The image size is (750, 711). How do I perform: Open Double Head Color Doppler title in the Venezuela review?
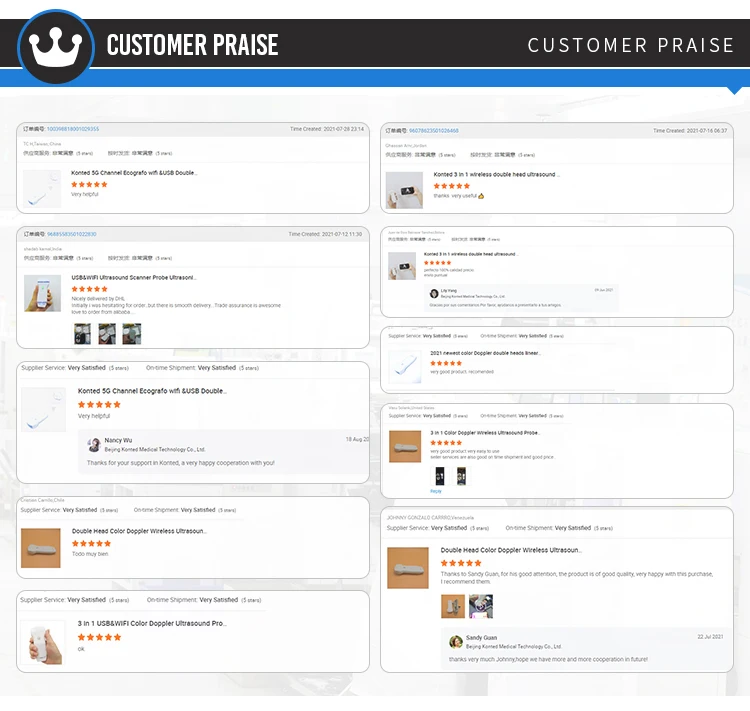tap(511, 550)
